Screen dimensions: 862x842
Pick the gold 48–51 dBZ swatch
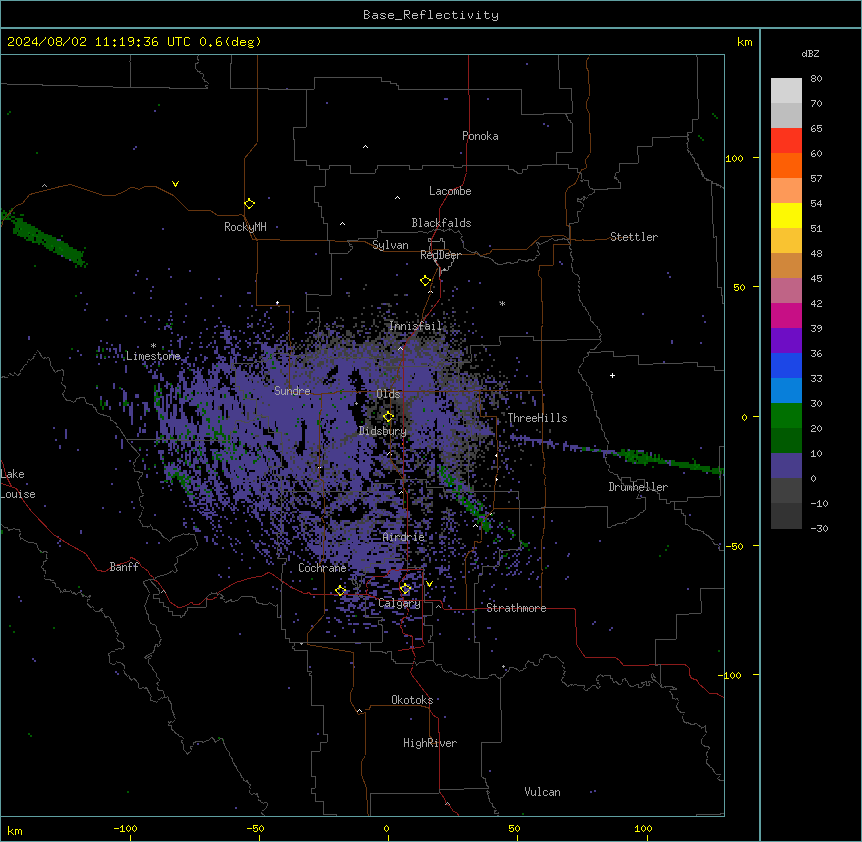[x=786, y=241]
